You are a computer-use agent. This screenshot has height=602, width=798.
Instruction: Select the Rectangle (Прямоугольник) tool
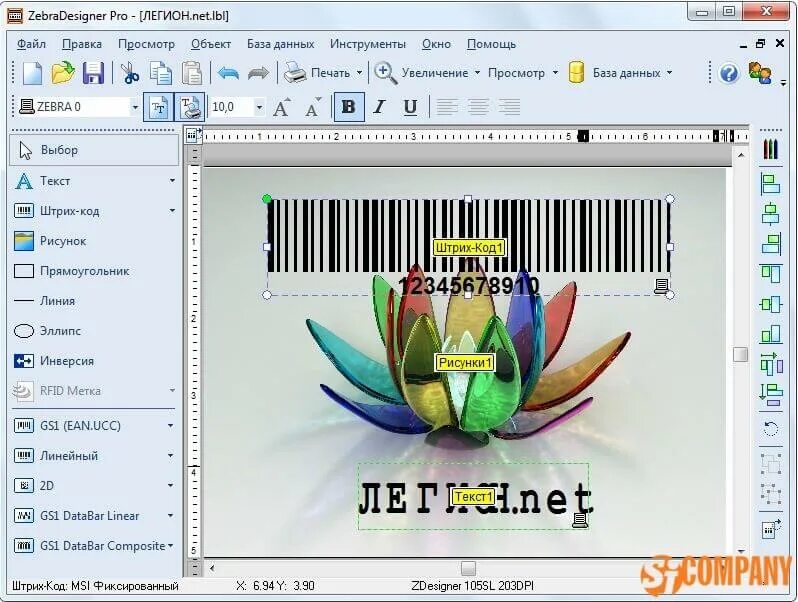[x=71, y=271]
